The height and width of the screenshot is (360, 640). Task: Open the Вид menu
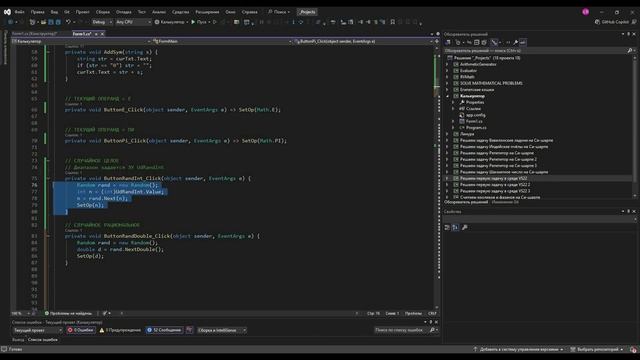click(54, 12)
